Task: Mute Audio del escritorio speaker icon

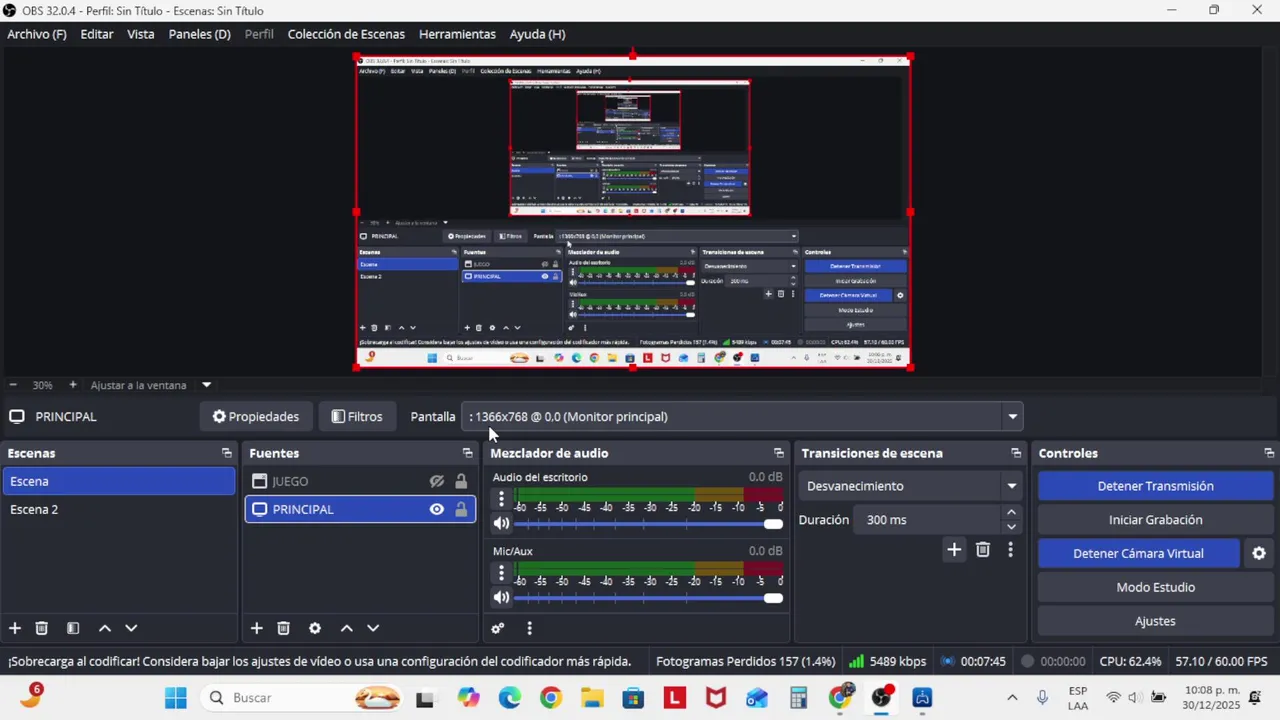Action: coord(501,523)
